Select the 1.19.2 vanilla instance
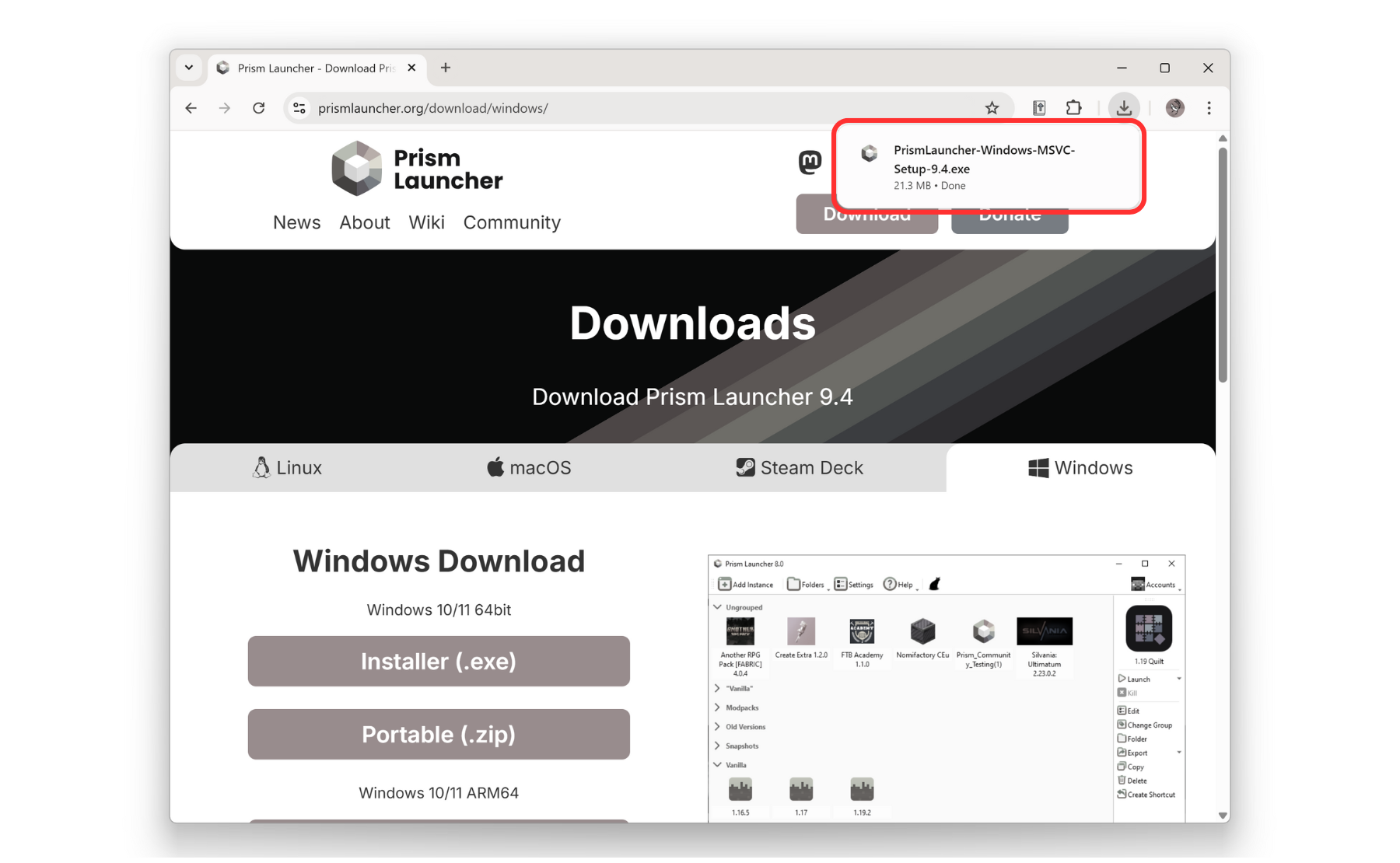 point(862,796)
